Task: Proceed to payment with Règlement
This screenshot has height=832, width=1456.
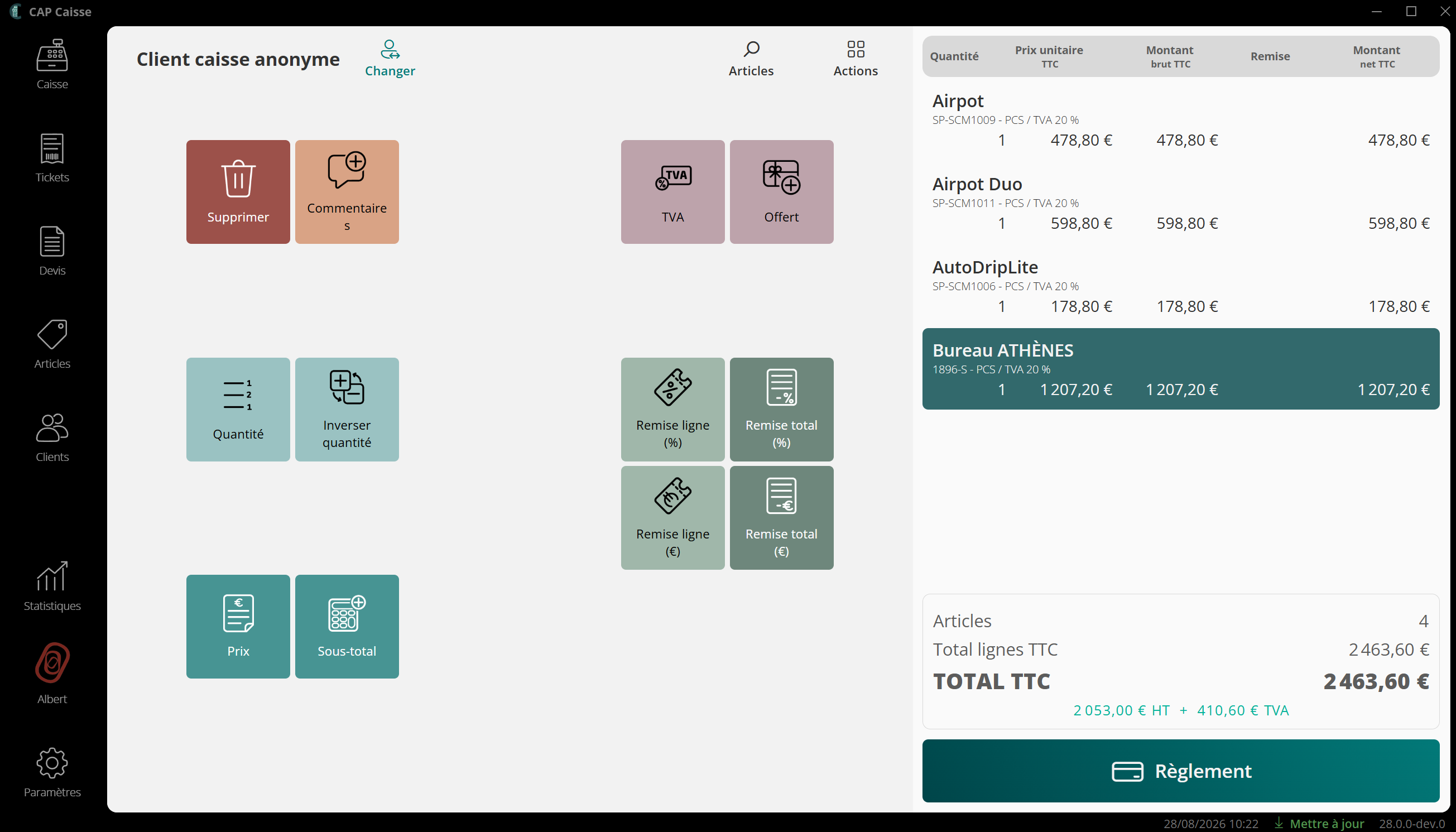Action: (x=1180, y=771)
